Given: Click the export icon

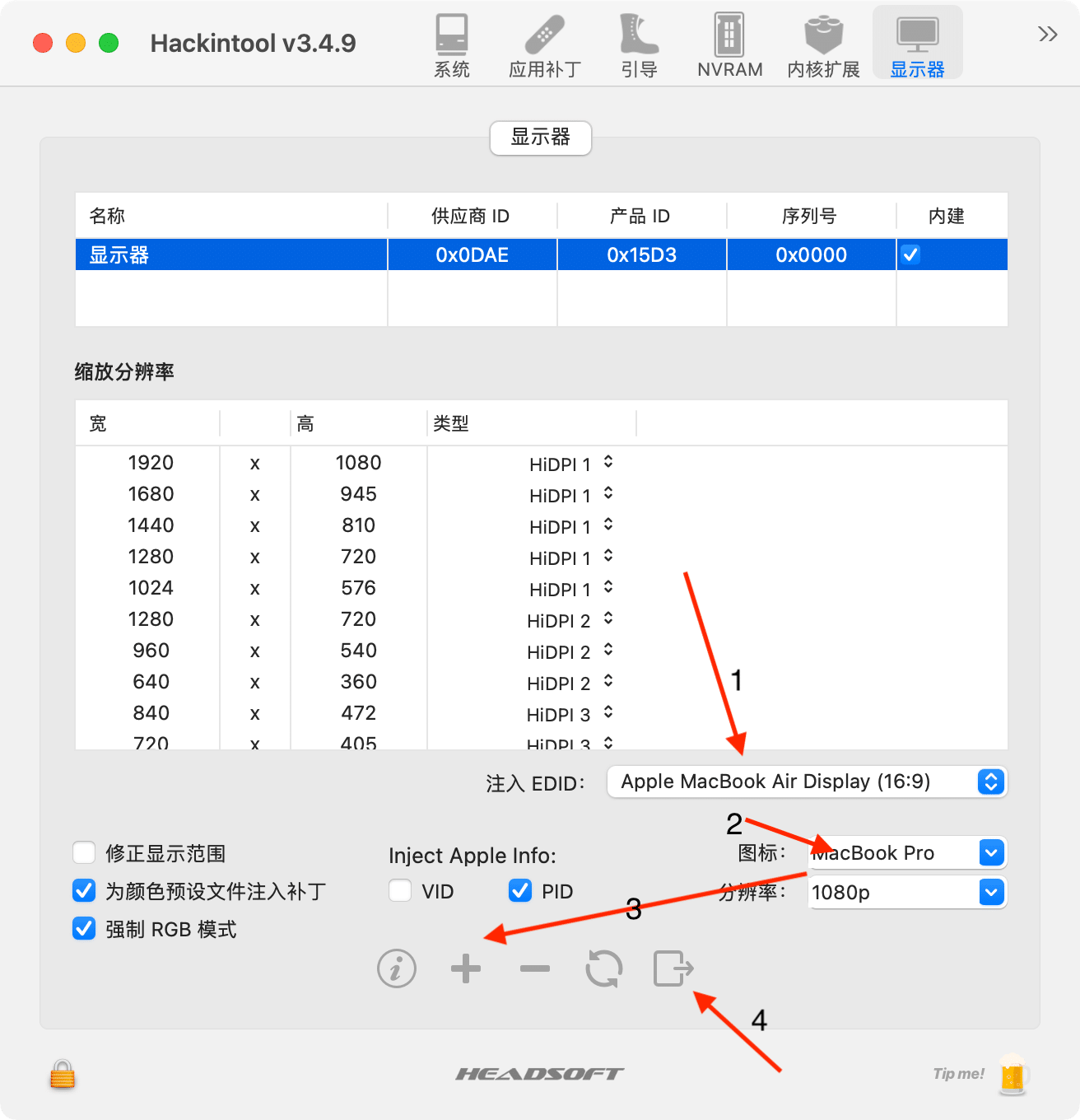Looking at the screenshot, I should [673, 968].
